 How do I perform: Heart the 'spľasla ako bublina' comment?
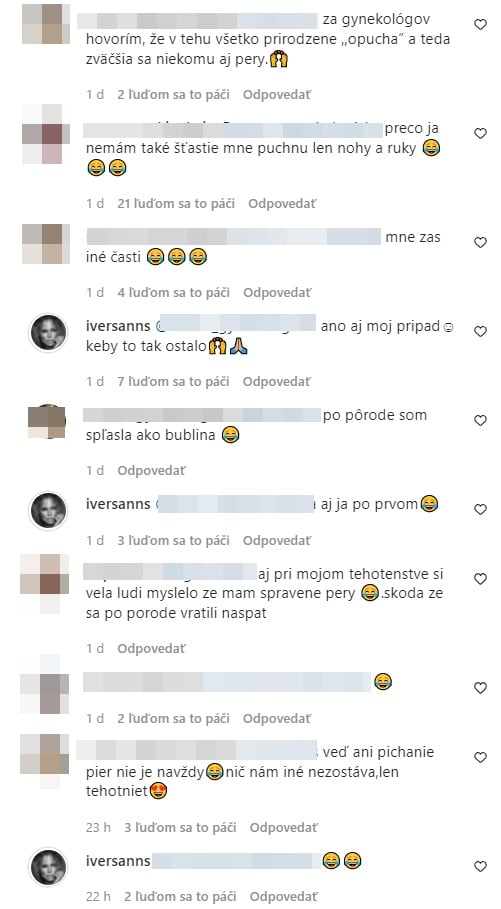[480, 420]
